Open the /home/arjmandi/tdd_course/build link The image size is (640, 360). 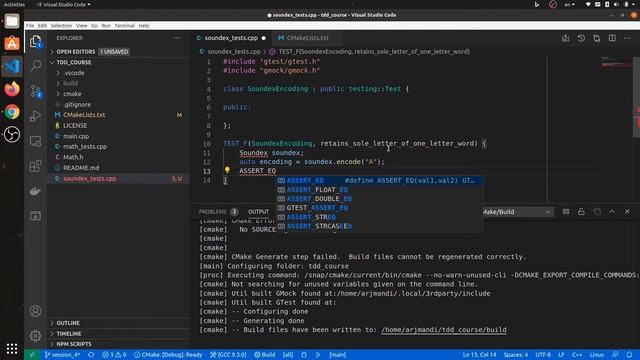click(444, 330)
